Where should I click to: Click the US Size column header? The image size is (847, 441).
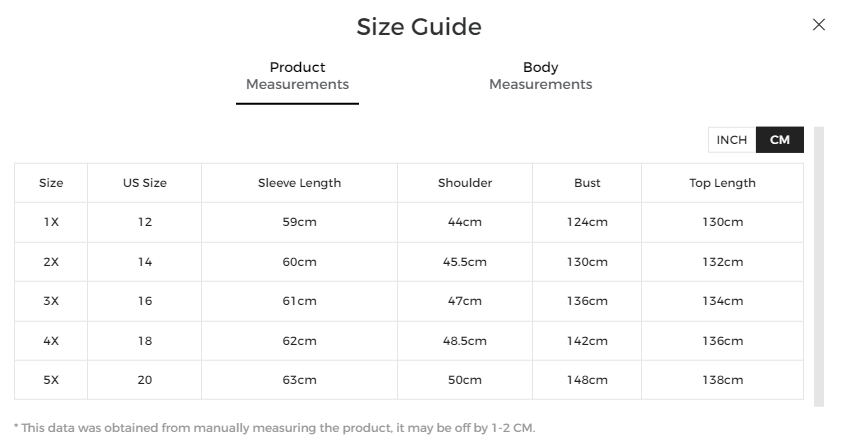pyautogui.click(x=145, y=183)
